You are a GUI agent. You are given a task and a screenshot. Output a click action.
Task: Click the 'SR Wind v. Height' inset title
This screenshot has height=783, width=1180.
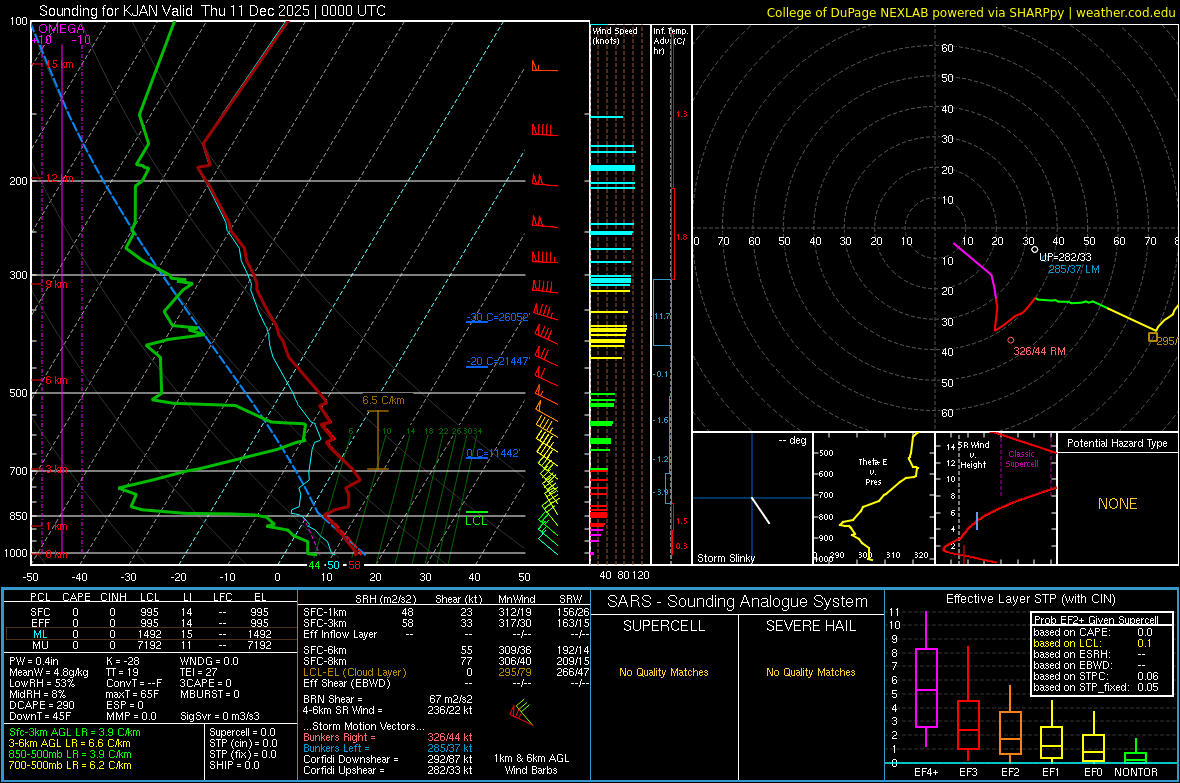[973, 455]
